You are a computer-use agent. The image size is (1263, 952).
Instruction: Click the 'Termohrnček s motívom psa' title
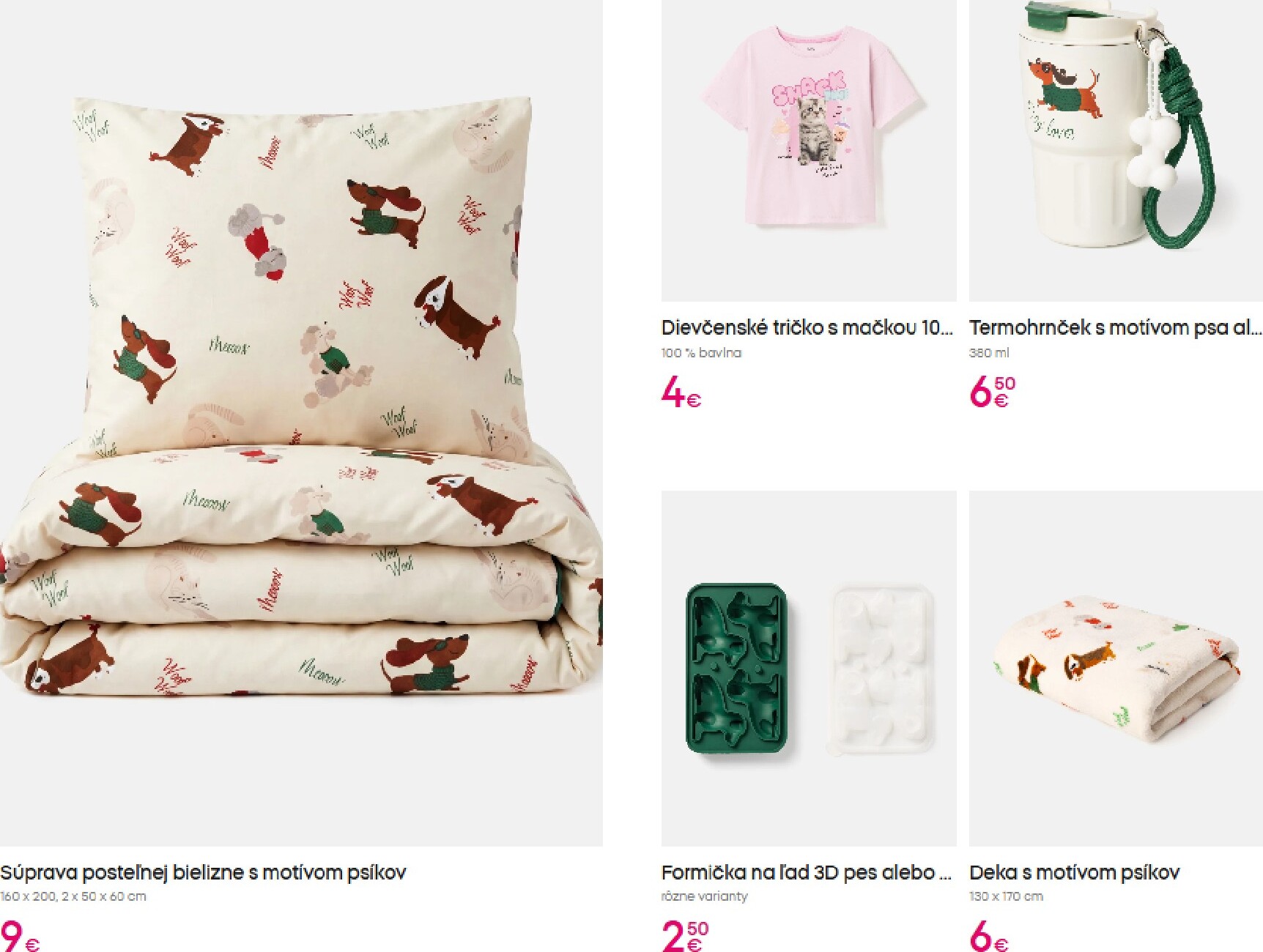[1116, 328]
